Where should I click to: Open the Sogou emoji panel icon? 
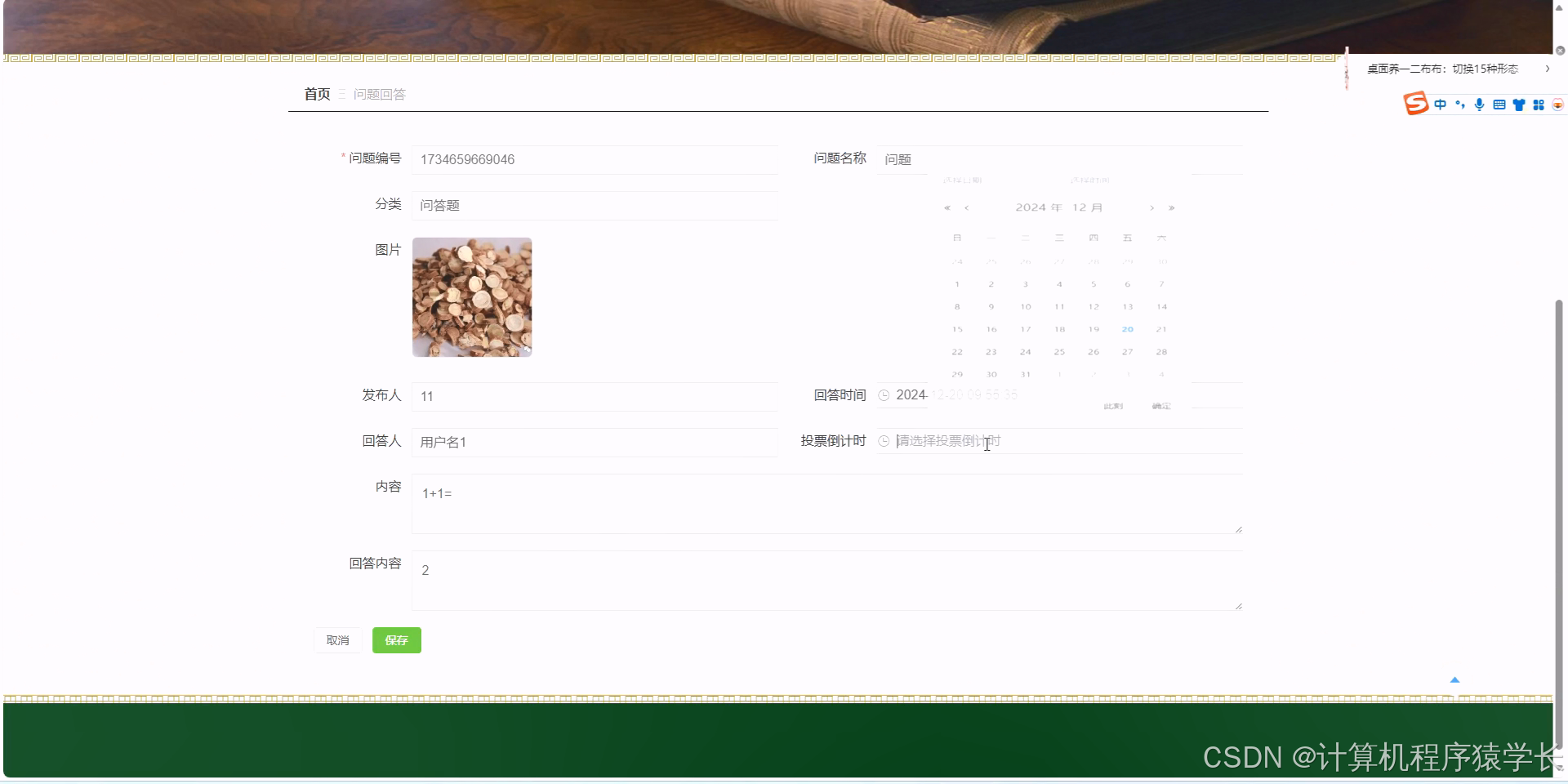(1558, 104)
